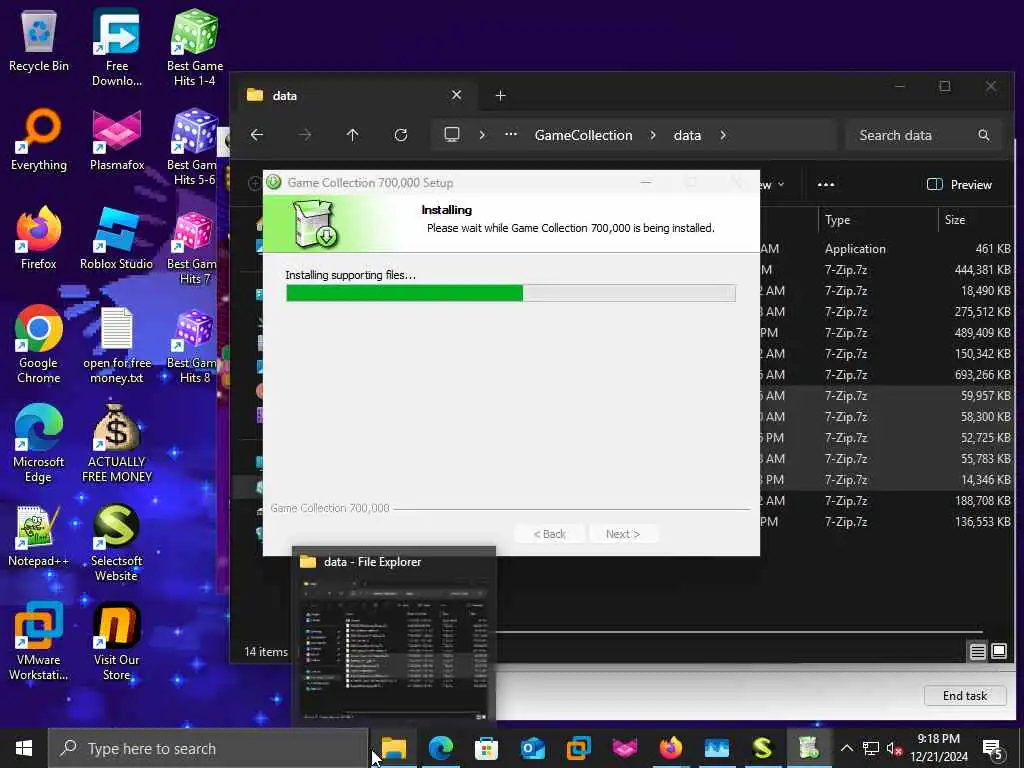Expand the chevron after data in address bar

pos(723,135)
